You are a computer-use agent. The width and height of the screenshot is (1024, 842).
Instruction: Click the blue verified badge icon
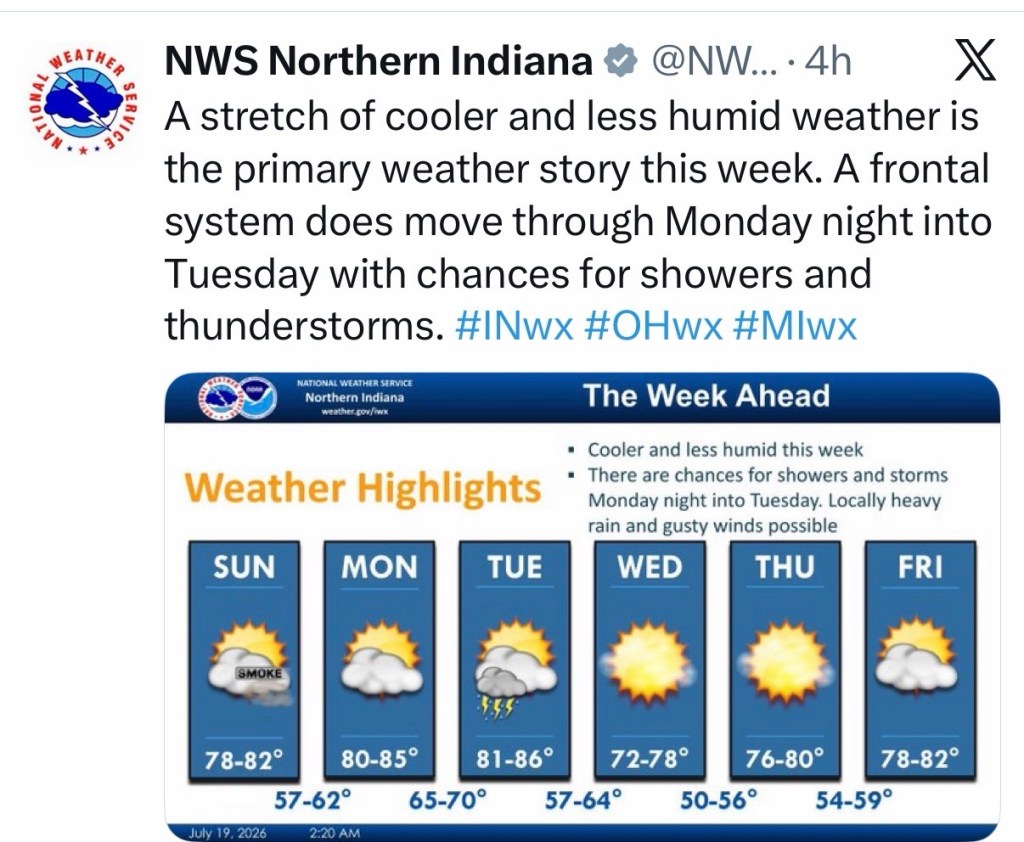click(x=620, y=62)
